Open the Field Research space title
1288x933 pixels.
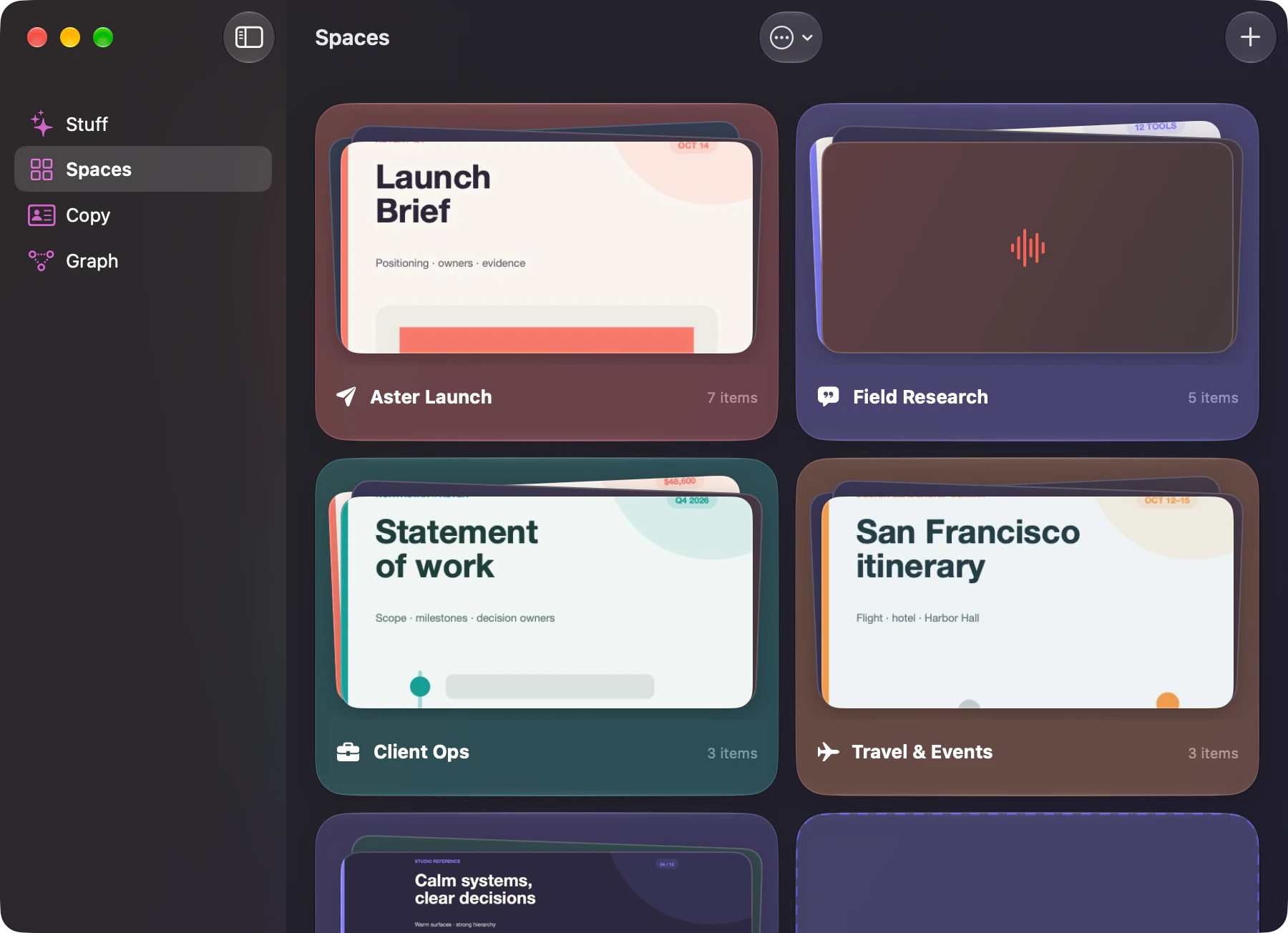click(920, 397)
